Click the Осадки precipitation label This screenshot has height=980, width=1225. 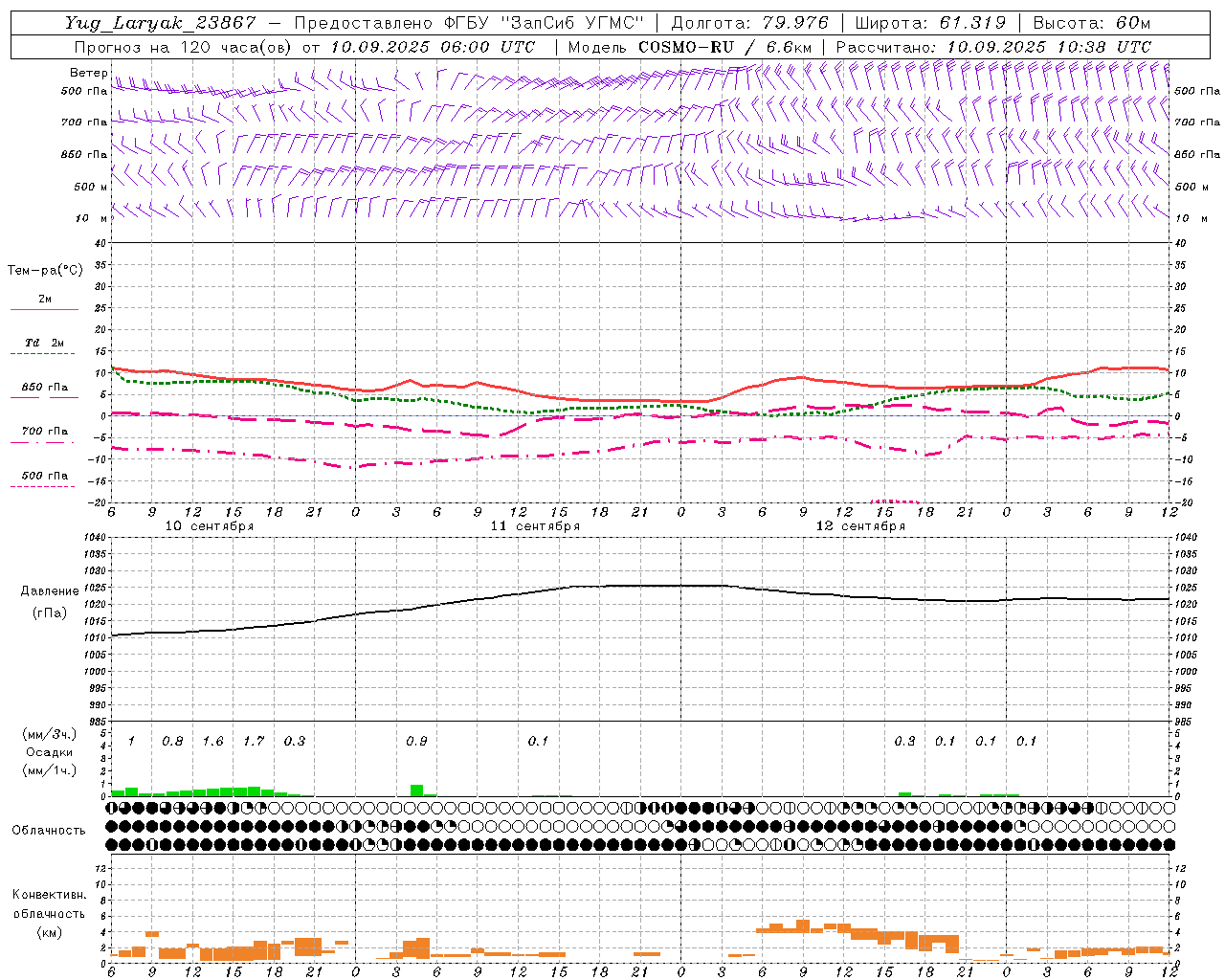(49, 752)
